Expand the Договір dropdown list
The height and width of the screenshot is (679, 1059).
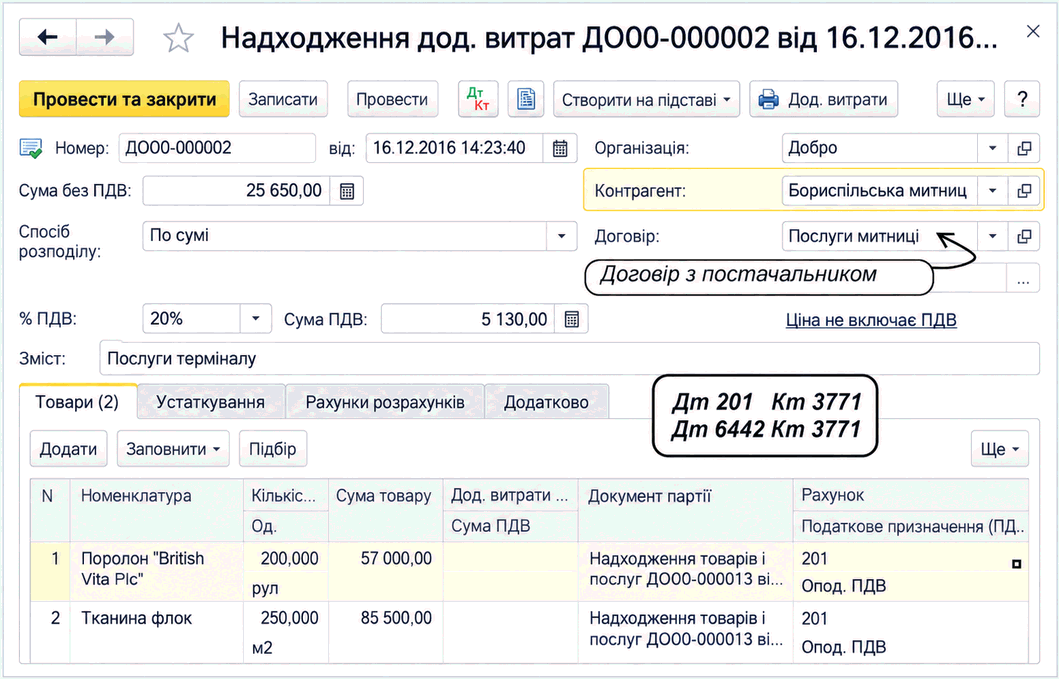(992, 236)
